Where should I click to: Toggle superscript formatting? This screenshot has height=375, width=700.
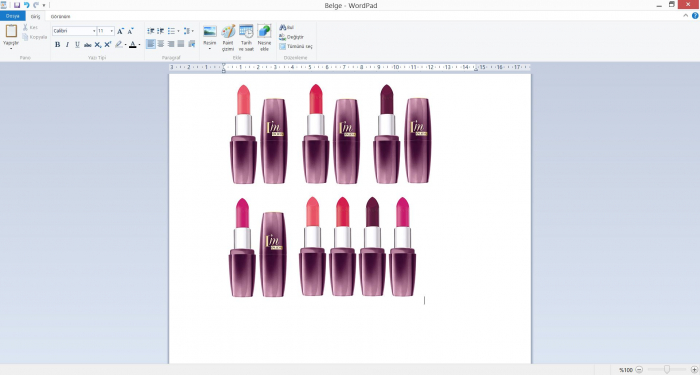pyautogui.click(x=108, y=45)
